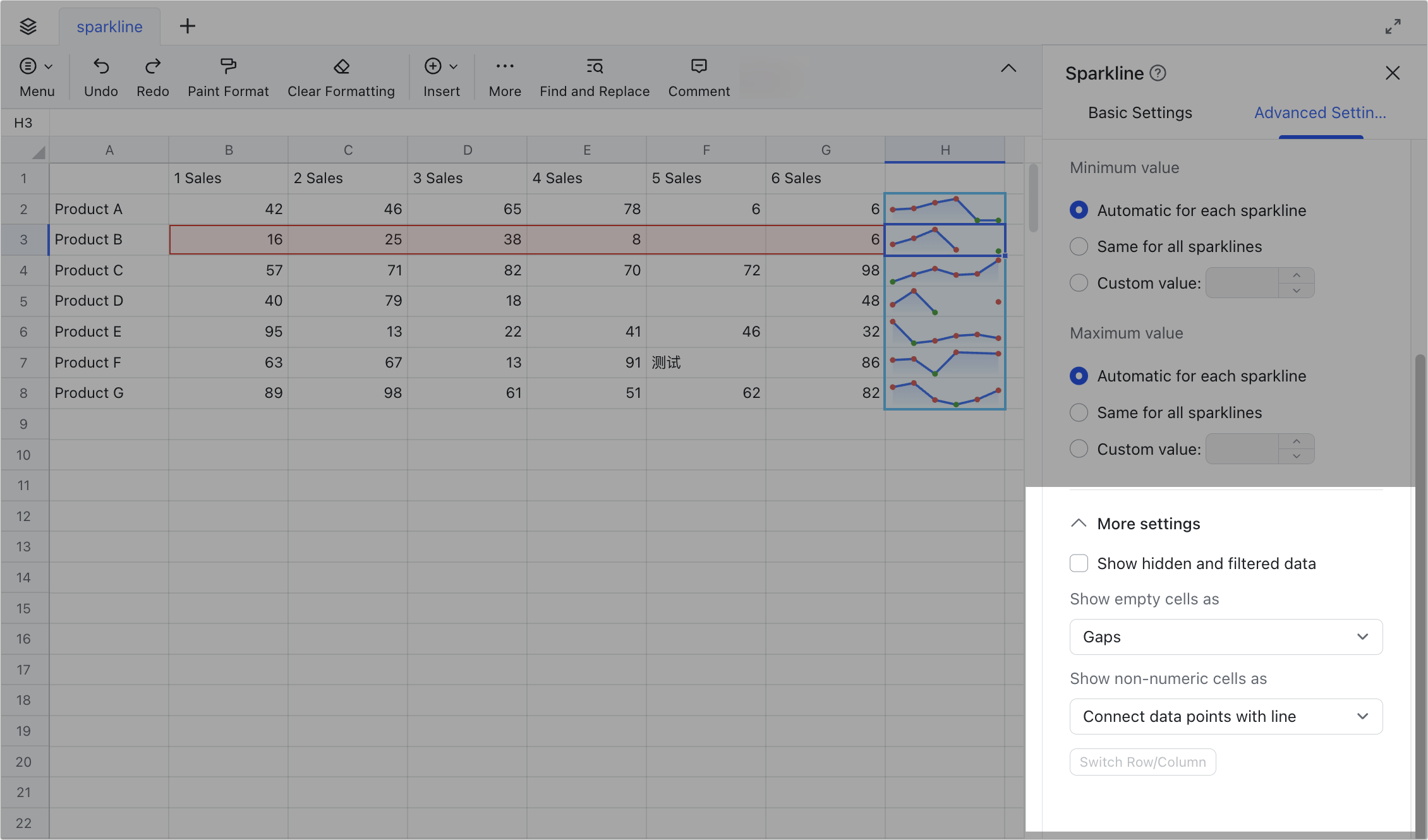The width and height of the screenshot is (1428, 840).
Task: Increment the Minimum custom value stepper
Action: [1297, 276]
